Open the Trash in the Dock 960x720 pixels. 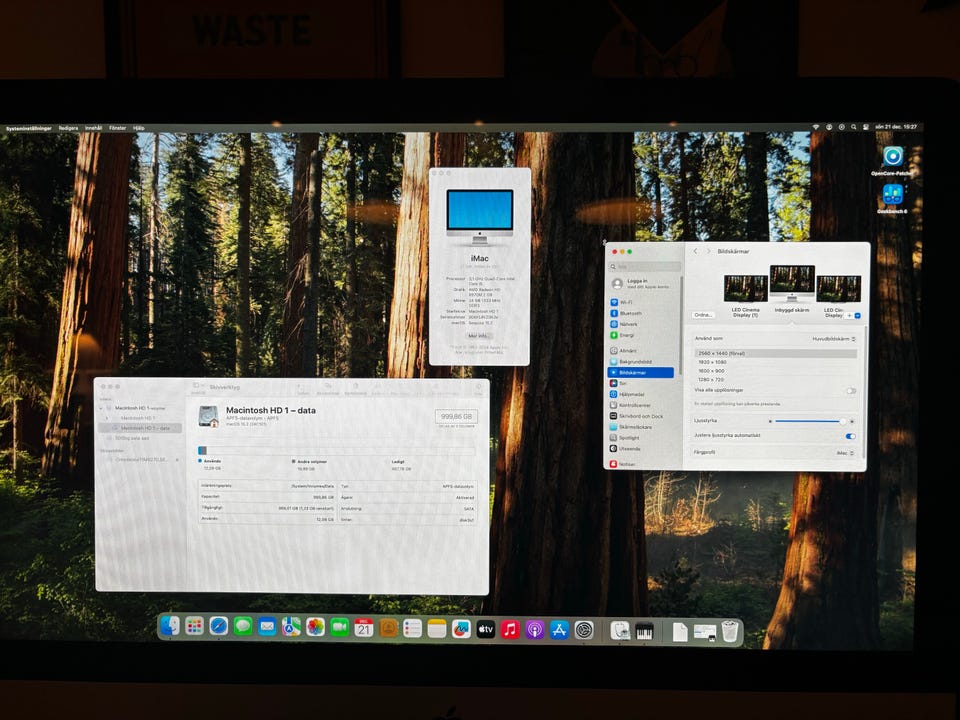tap(730, 631)
